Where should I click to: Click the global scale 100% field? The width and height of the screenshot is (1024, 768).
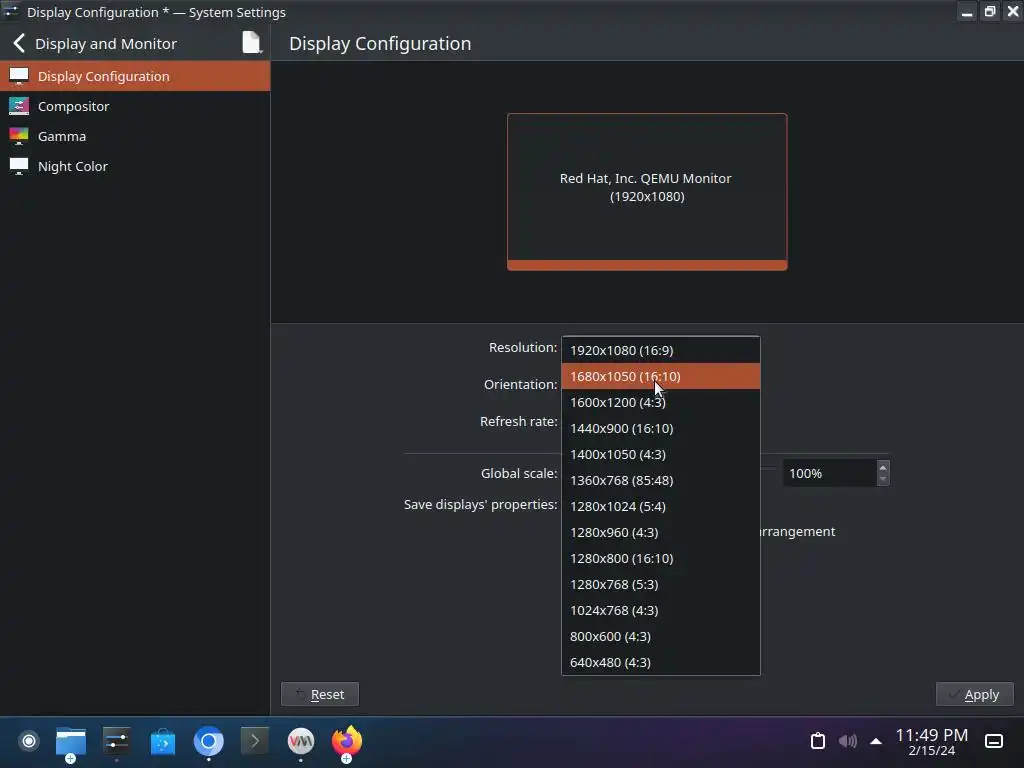tap(829, 473)
